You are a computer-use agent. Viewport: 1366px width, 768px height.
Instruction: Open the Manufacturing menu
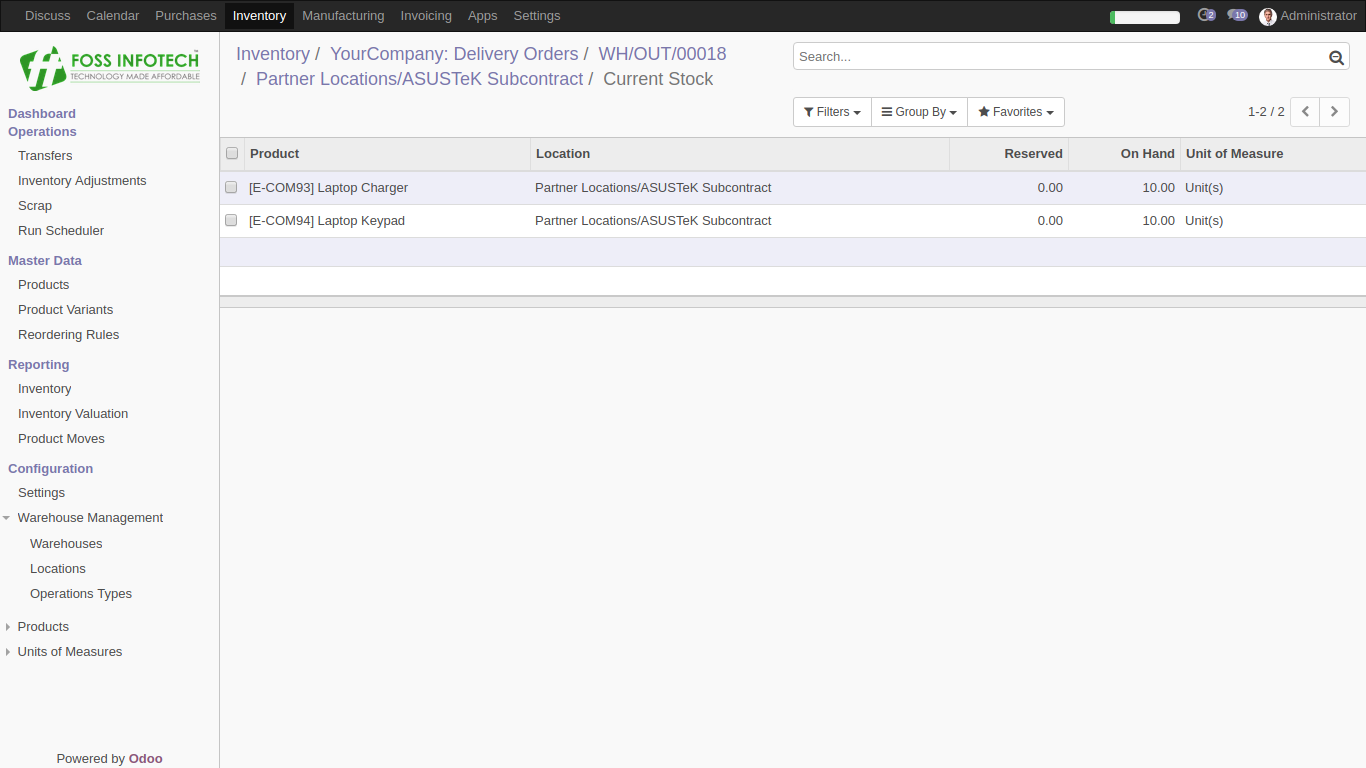343,16
